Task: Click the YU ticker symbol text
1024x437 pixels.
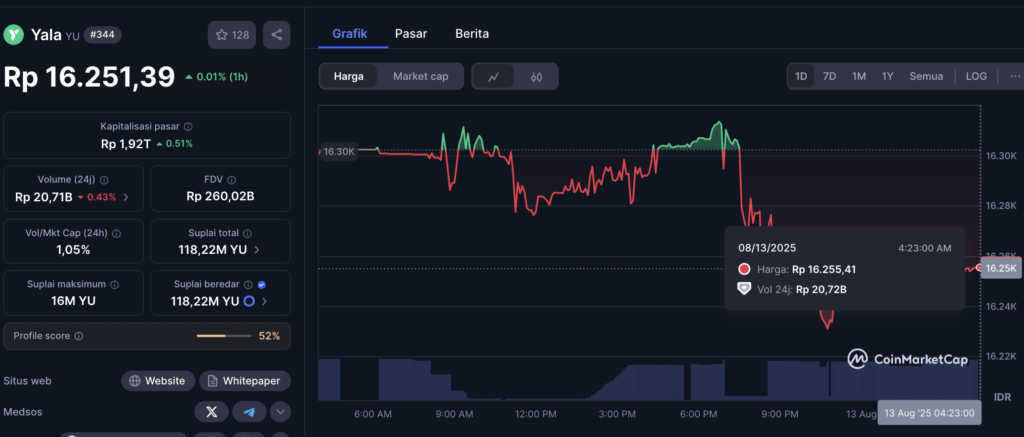Action: pyautogui.click(x=72, y=36)
